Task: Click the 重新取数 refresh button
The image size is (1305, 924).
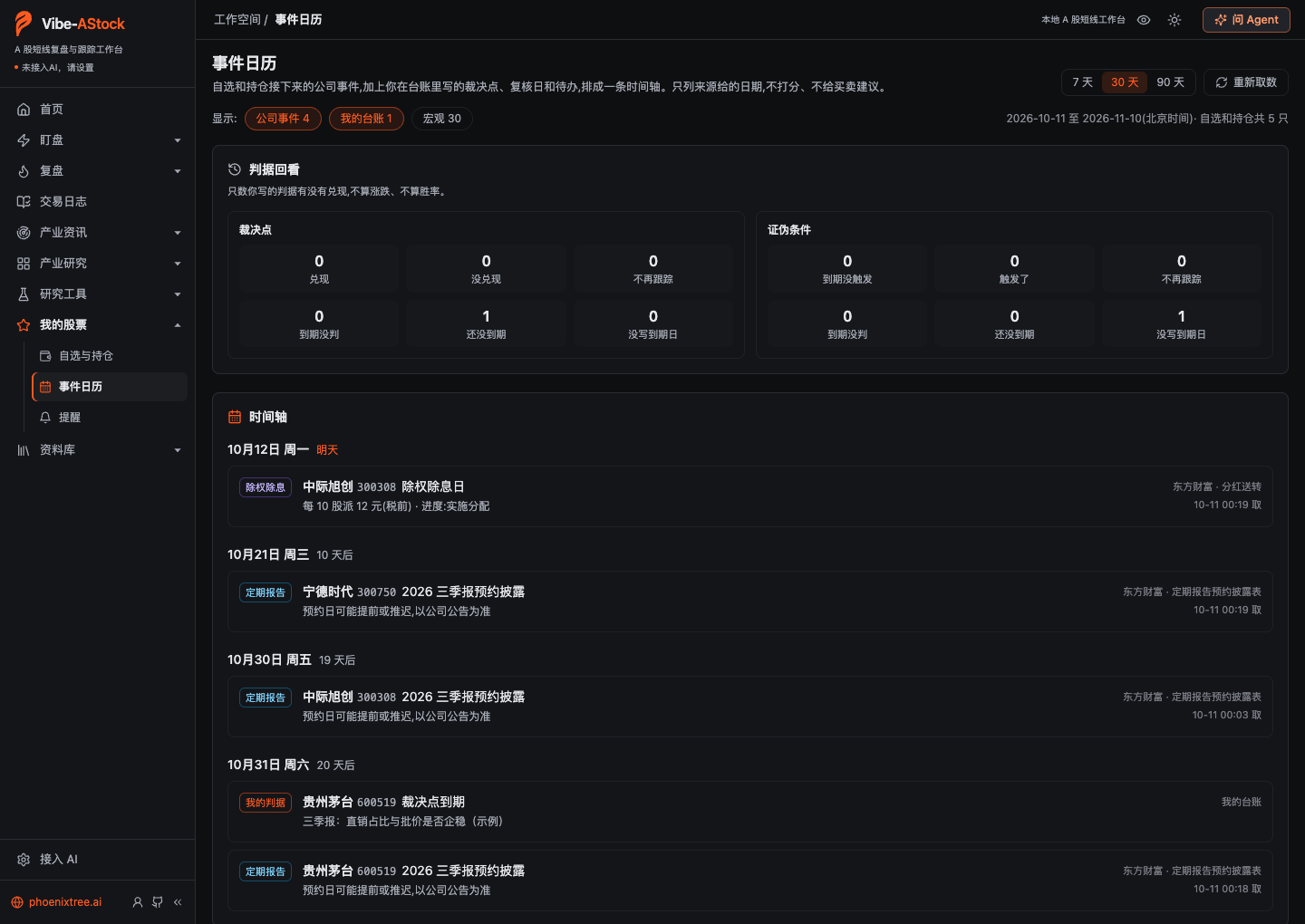Action: click(1246, 82)
